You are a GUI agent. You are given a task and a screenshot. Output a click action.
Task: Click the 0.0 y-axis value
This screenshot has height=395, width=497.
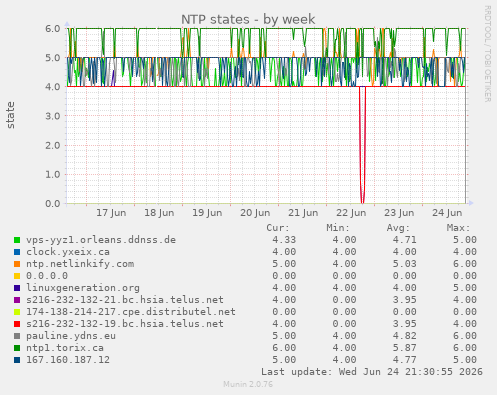[x=53, y=203]
